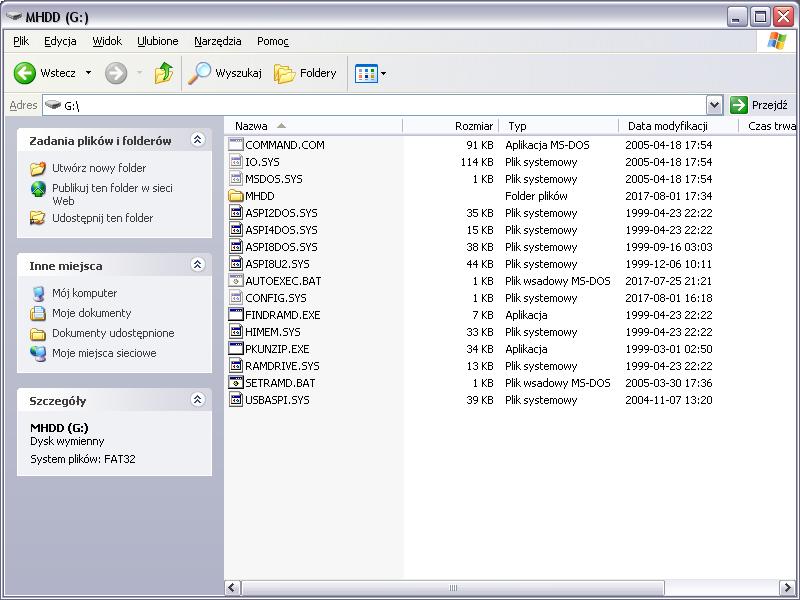Select the IO.SYS file icon
This screenshot has height=600, width=800.
tap(235, 162)
